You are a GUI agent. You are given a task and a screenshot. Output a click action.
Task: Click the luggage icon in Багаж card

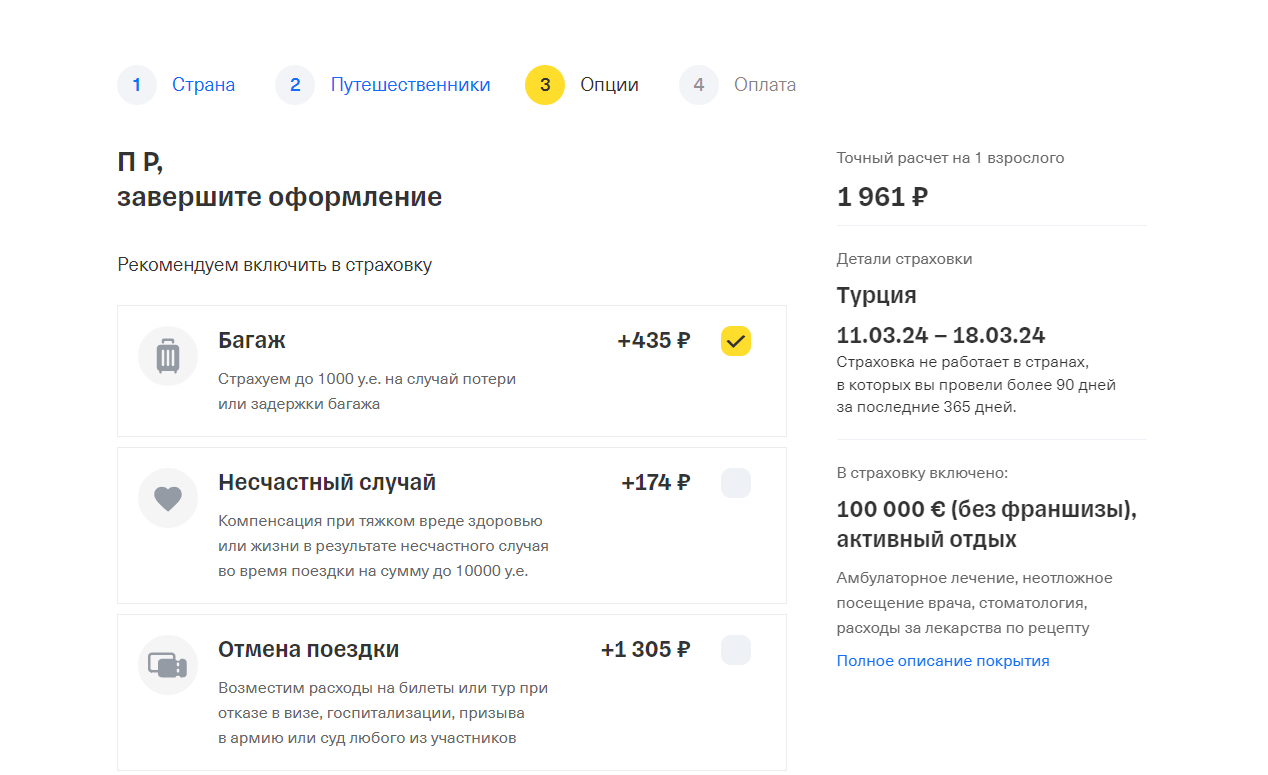point(168,356)
